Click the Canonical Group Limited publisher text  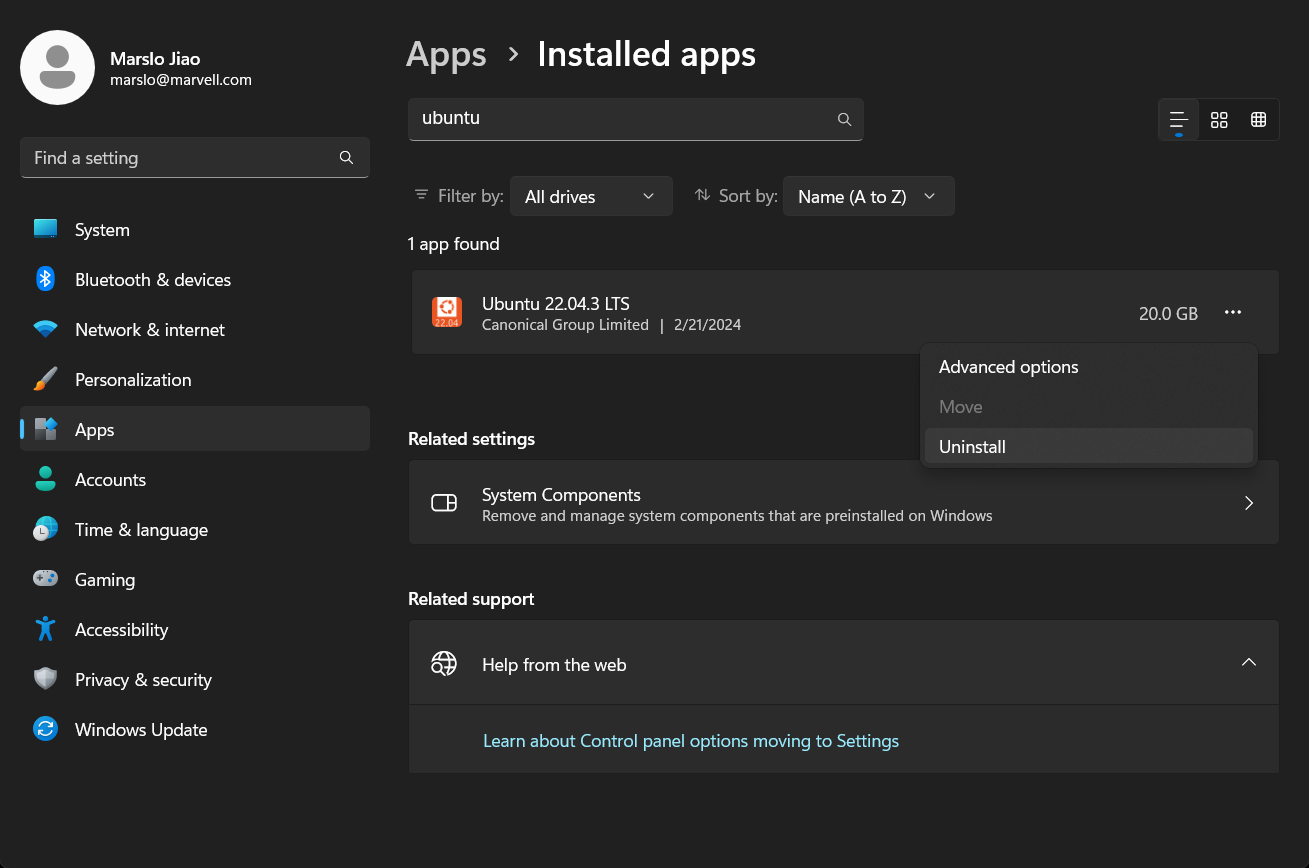[x=565, y=325]
